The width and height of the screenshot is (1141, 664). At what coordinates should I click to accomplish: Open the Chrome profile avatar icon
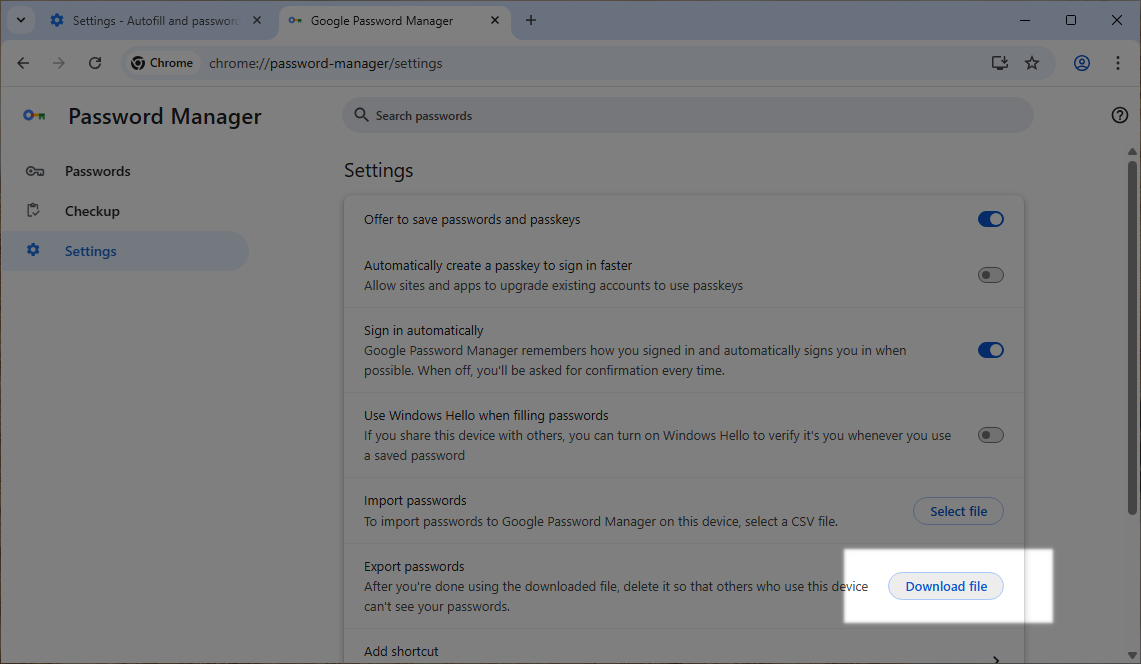1081,63
